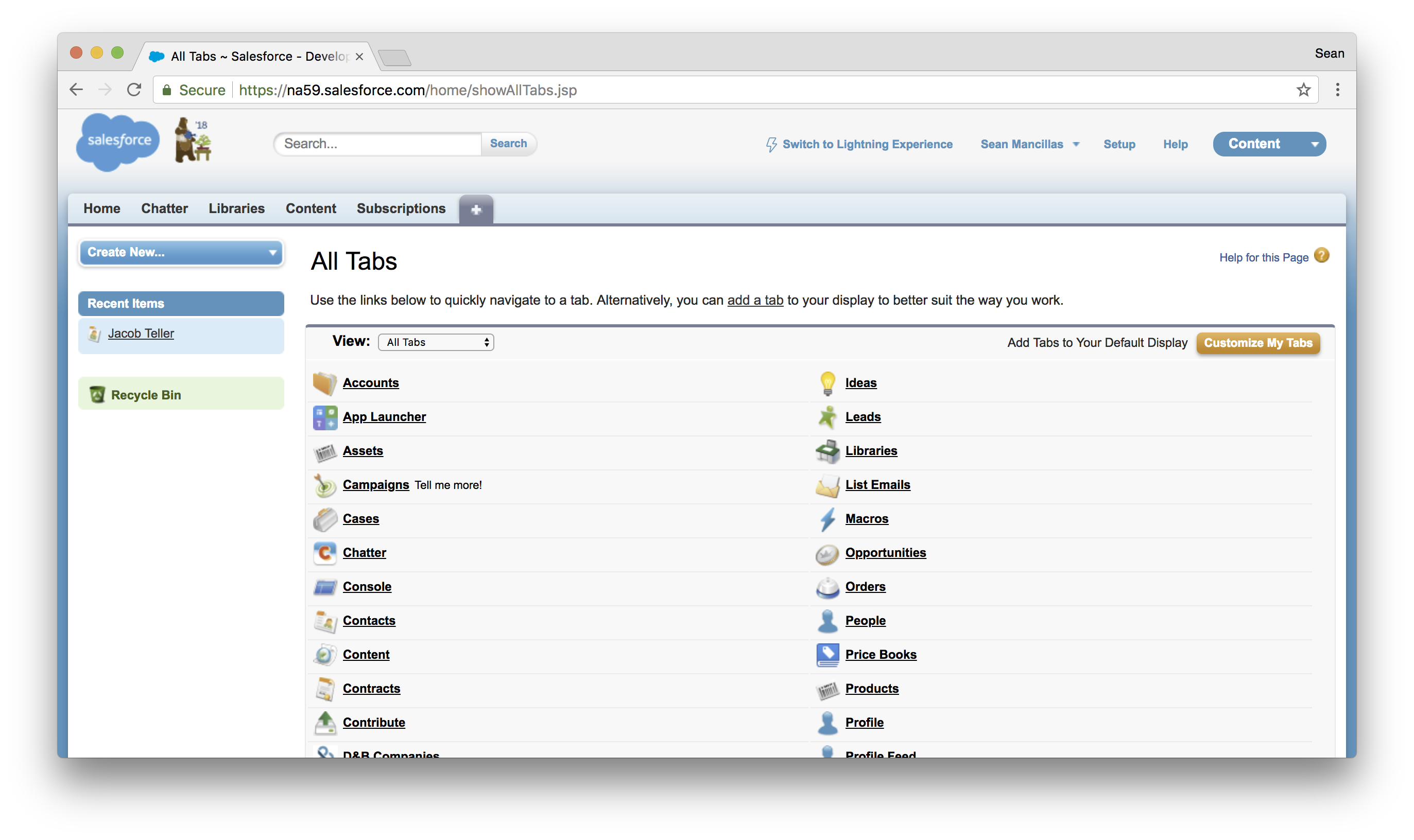Click the Sean profile button in Chrome
This screenshot has width=1414, height=840.
click(1329, 53)
